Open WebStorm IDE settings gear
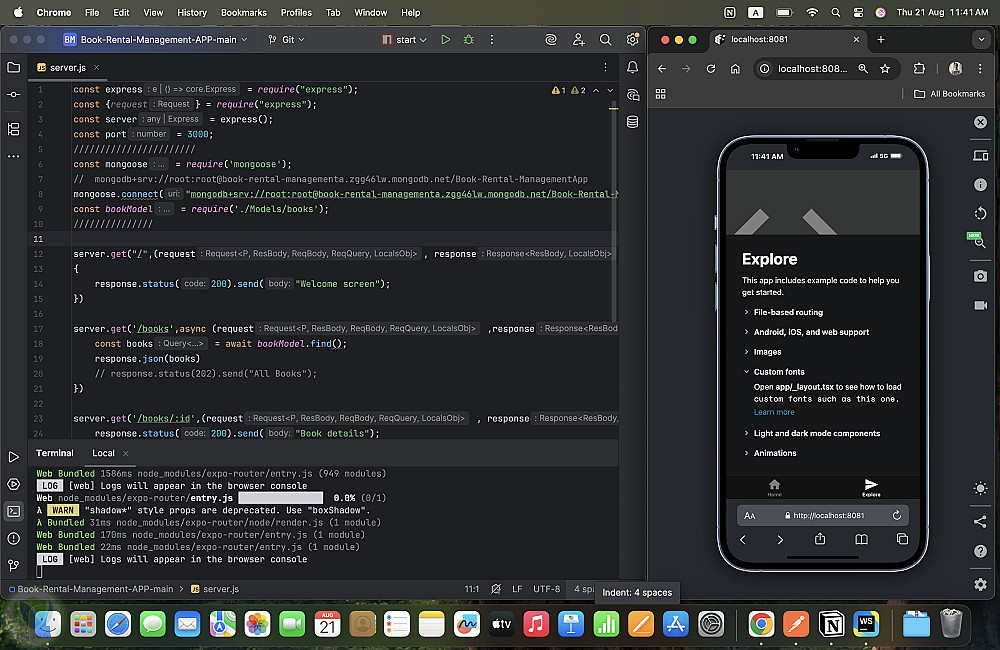 point(632,40)
